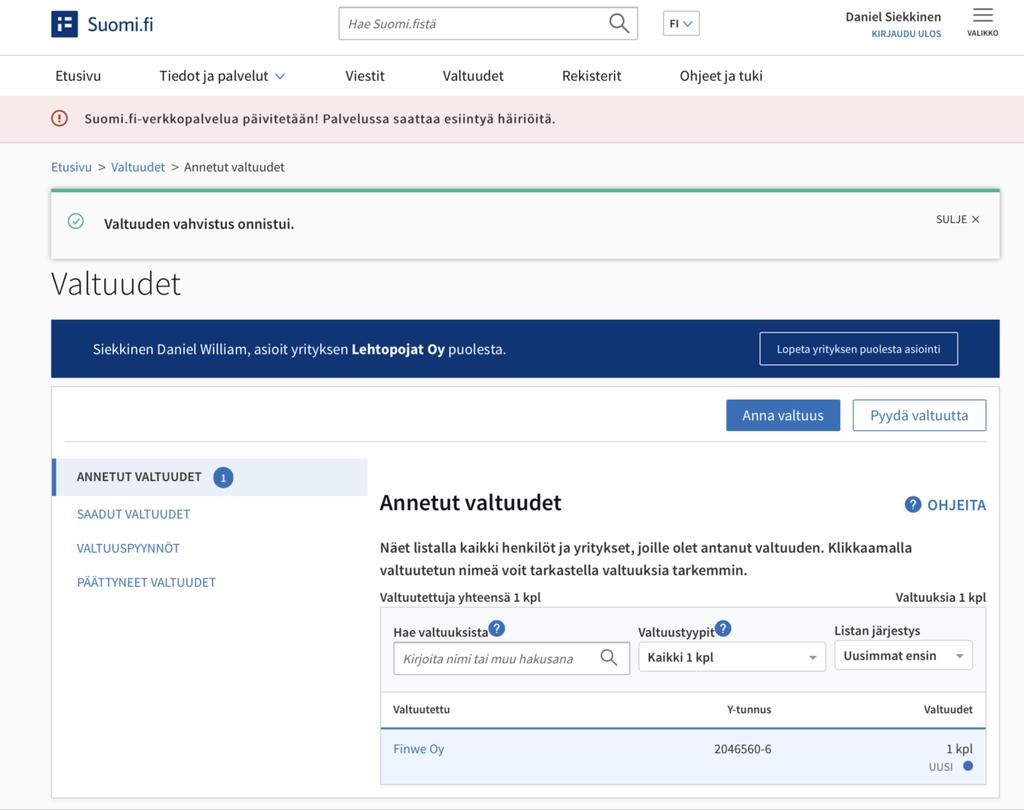The width and height of the screenshot is (1024, 810).
Task: Click the 1 kpl value in Finwe row
Action: [959, 749]
